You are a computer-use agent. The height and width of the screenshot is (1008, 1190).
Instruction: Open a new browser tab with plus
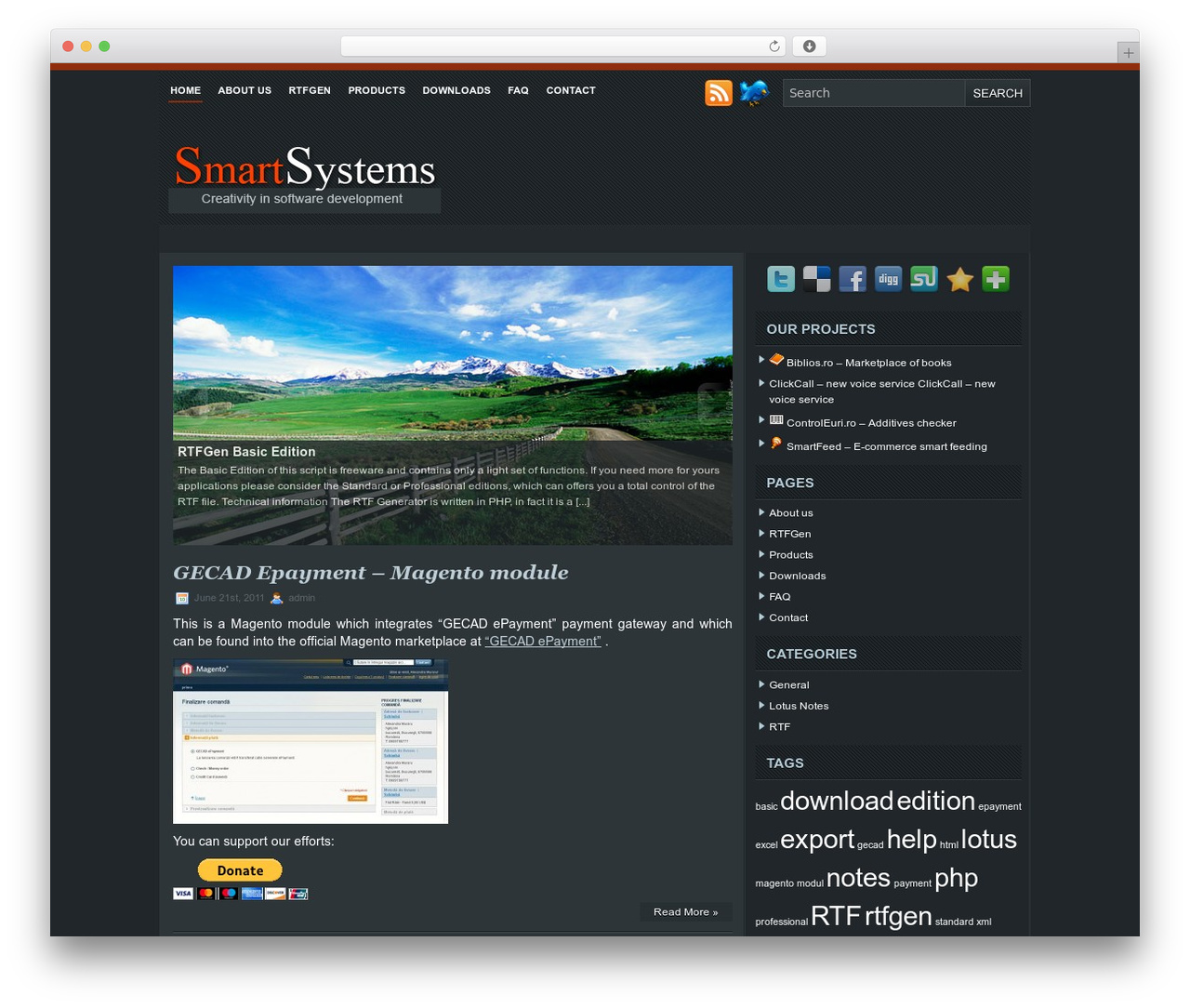(1128, 53)
